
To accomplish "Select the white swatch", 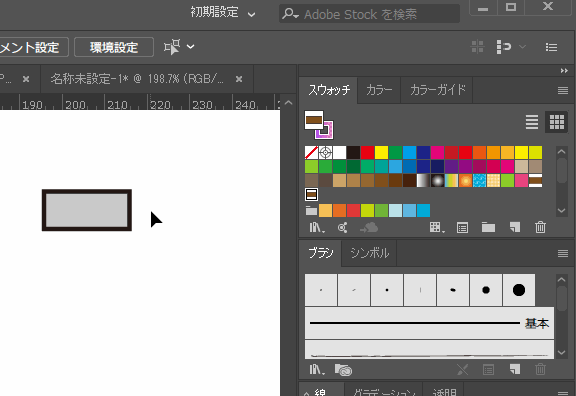I will click(340, 152).
